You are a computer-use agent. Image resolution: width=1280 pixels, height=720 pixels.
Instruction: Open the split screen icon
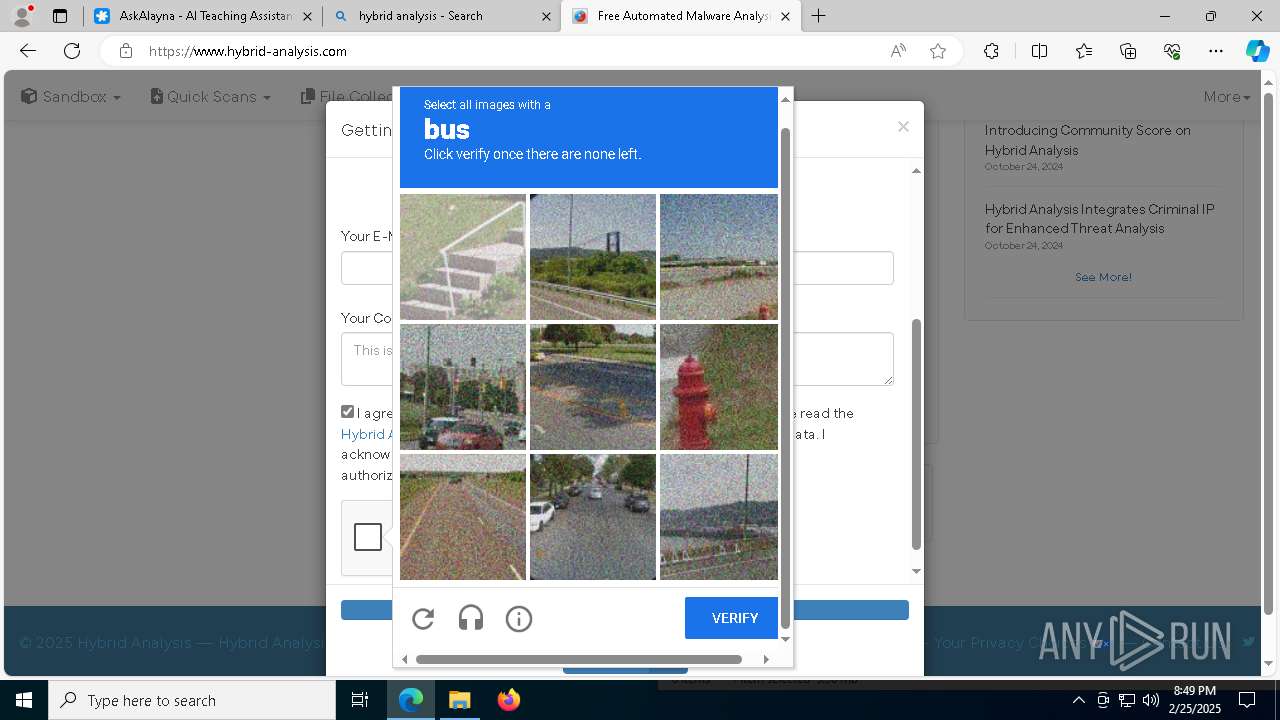pos(1039,51)
